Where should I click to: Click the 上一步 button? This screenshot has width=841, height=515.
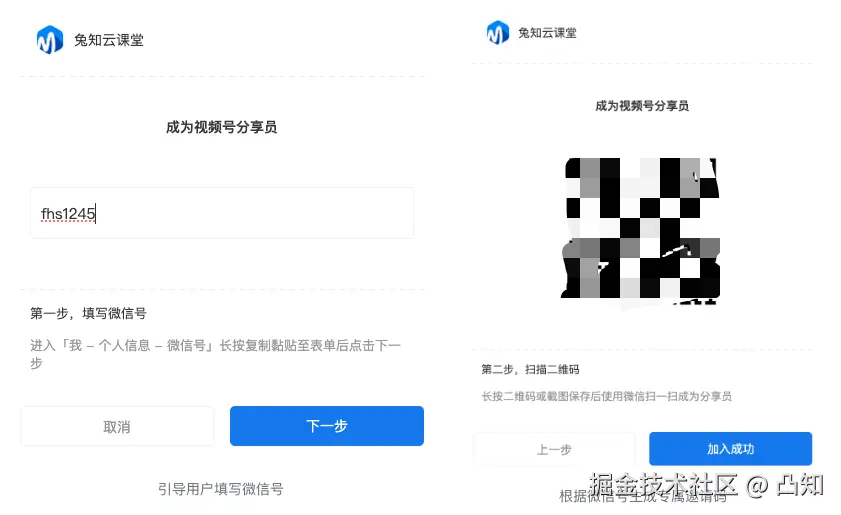coord(554,449)
